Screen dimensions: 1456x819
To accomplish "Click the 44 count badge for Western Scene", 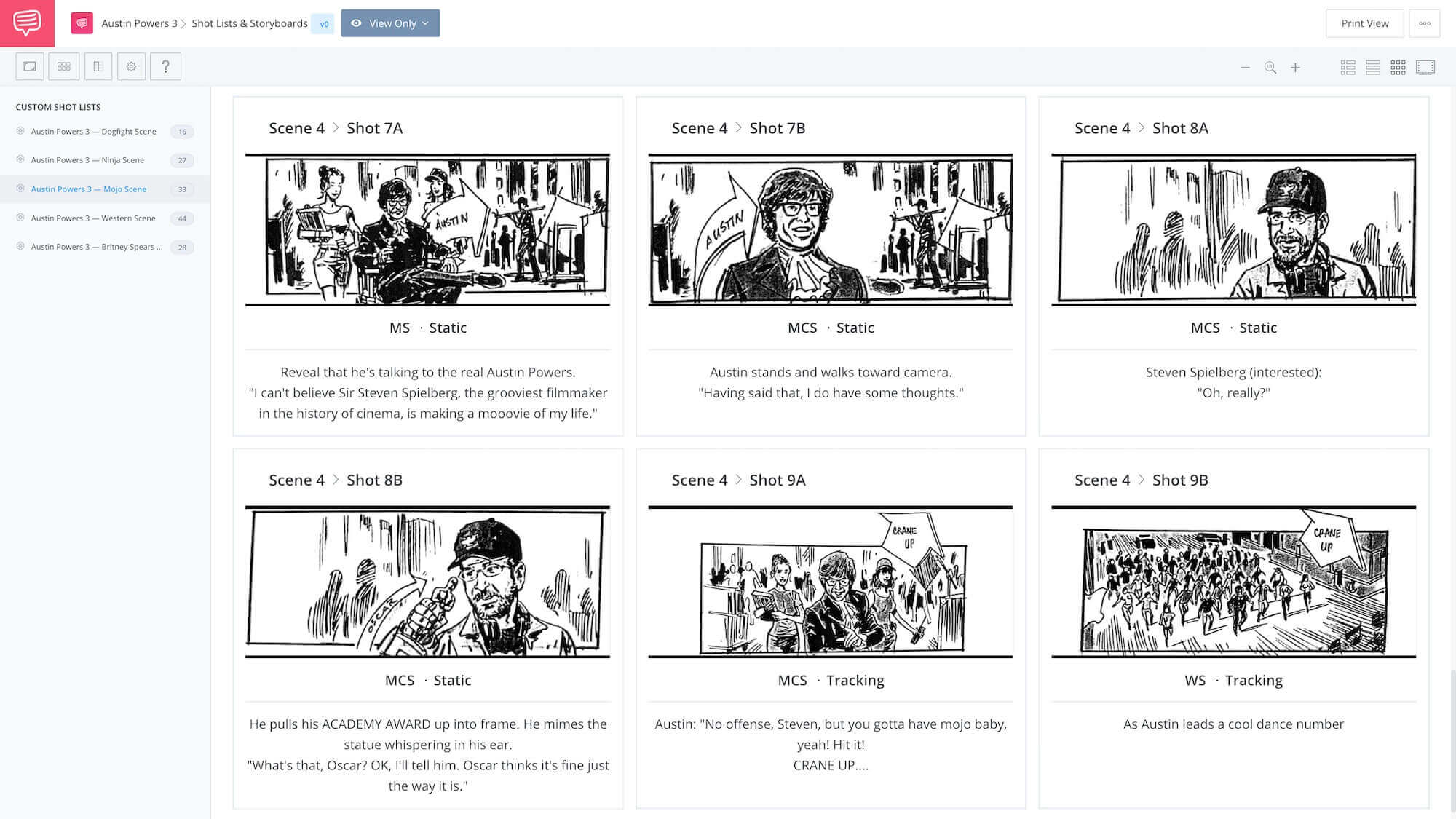I will [182, 218].
